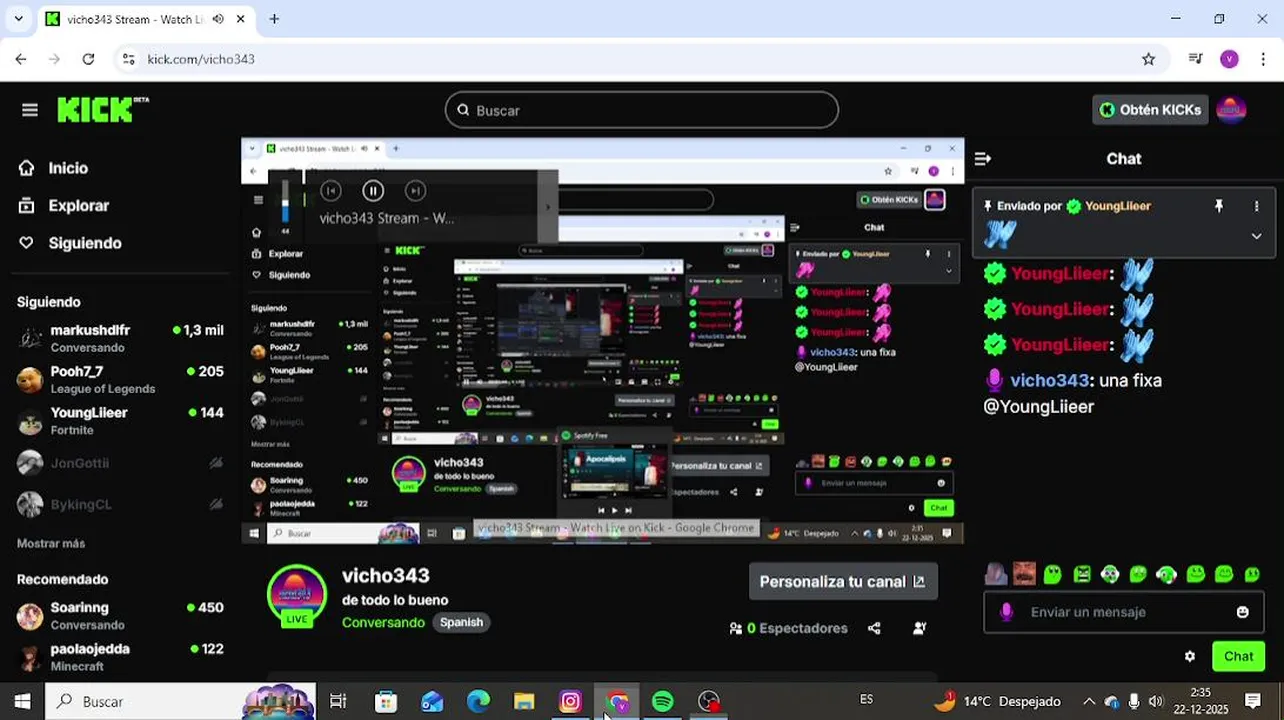Launch Microsoft Store from taskbar

385,701
